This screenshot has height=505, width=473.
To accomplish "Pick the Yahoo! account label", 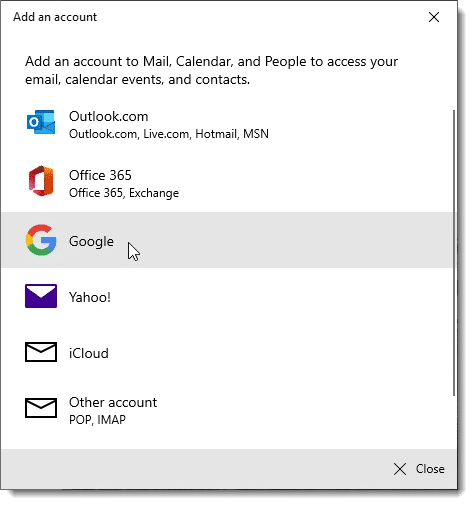I will click(90, 297).
